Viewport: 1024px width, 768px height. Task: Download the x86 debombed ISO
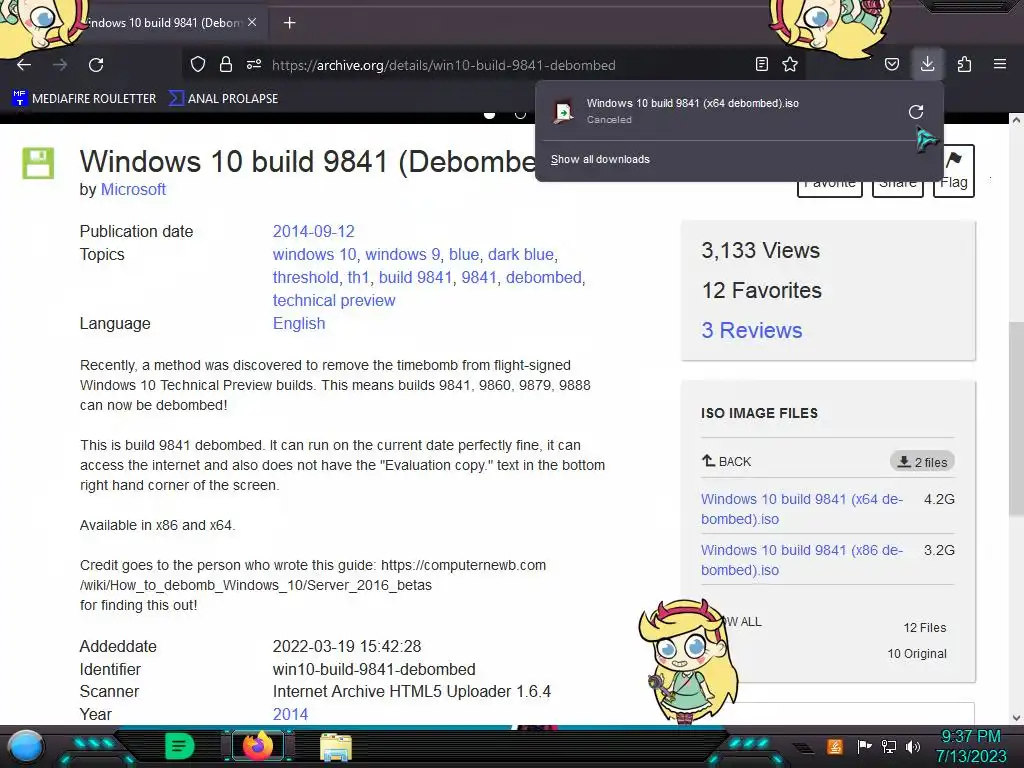coord(802,560)
